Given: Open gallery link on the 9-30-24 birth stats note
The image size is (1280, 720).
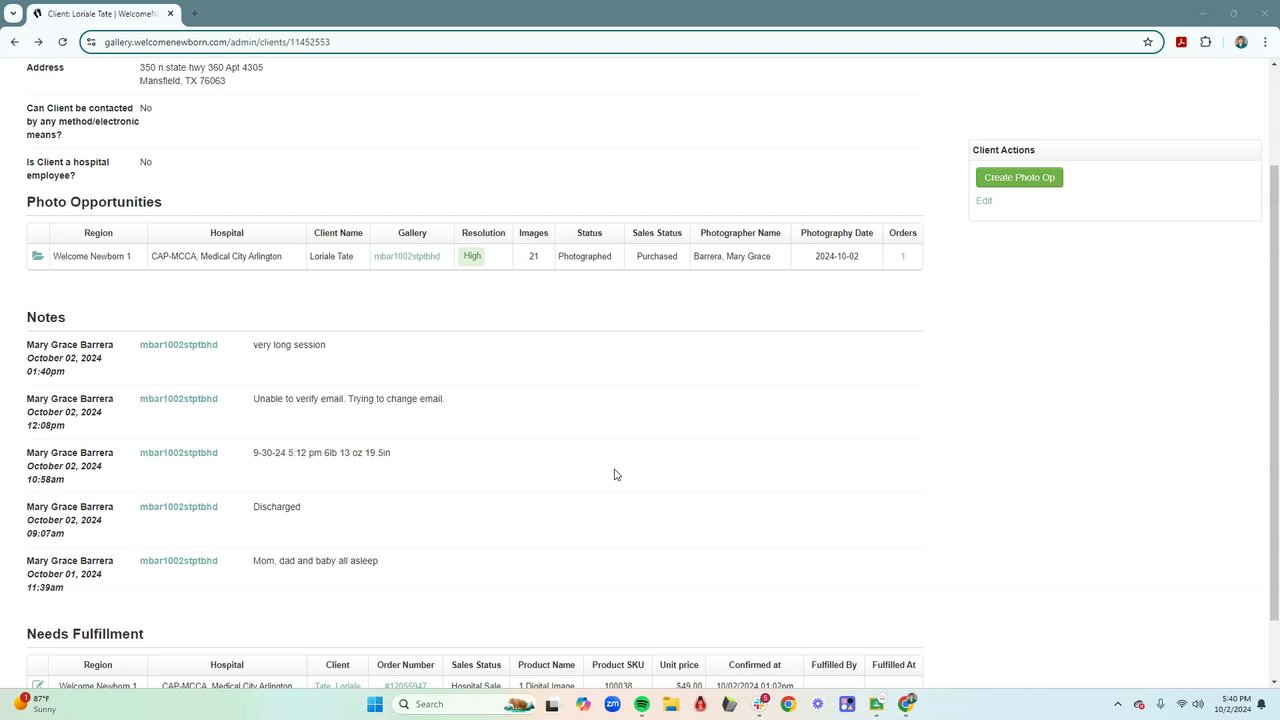Looking at the screenshot, I should coord(179,453).
